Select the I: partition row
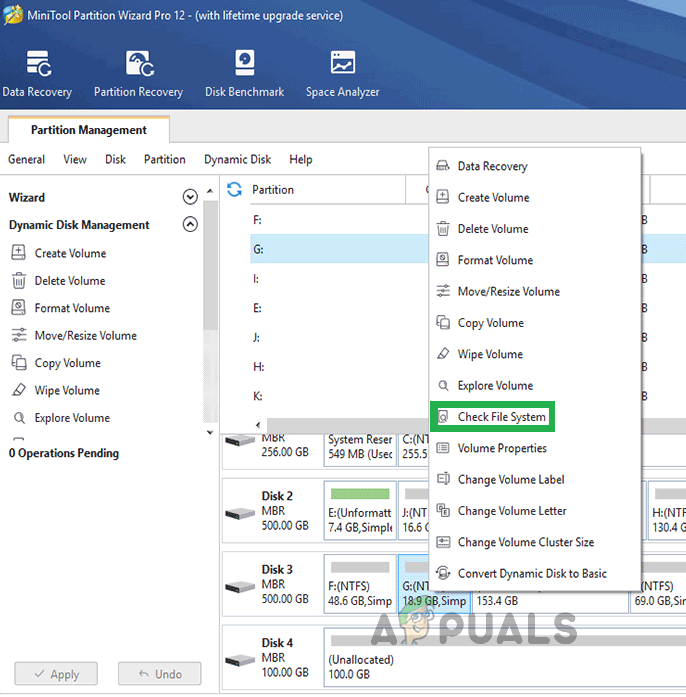 (x=340, y=278)
